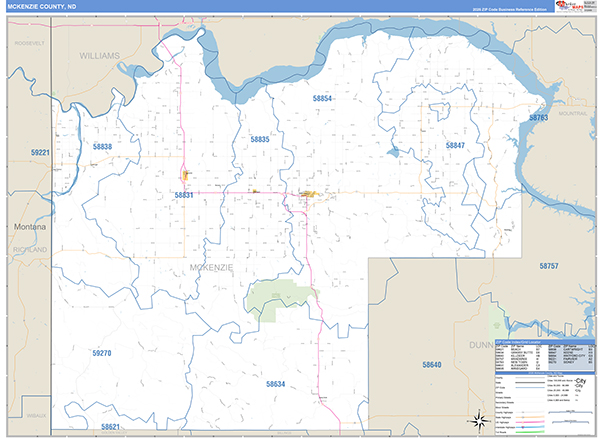Click the small green park icon near DUNN
This screenshot has height=438, width=600.
[x=497, y=325]
